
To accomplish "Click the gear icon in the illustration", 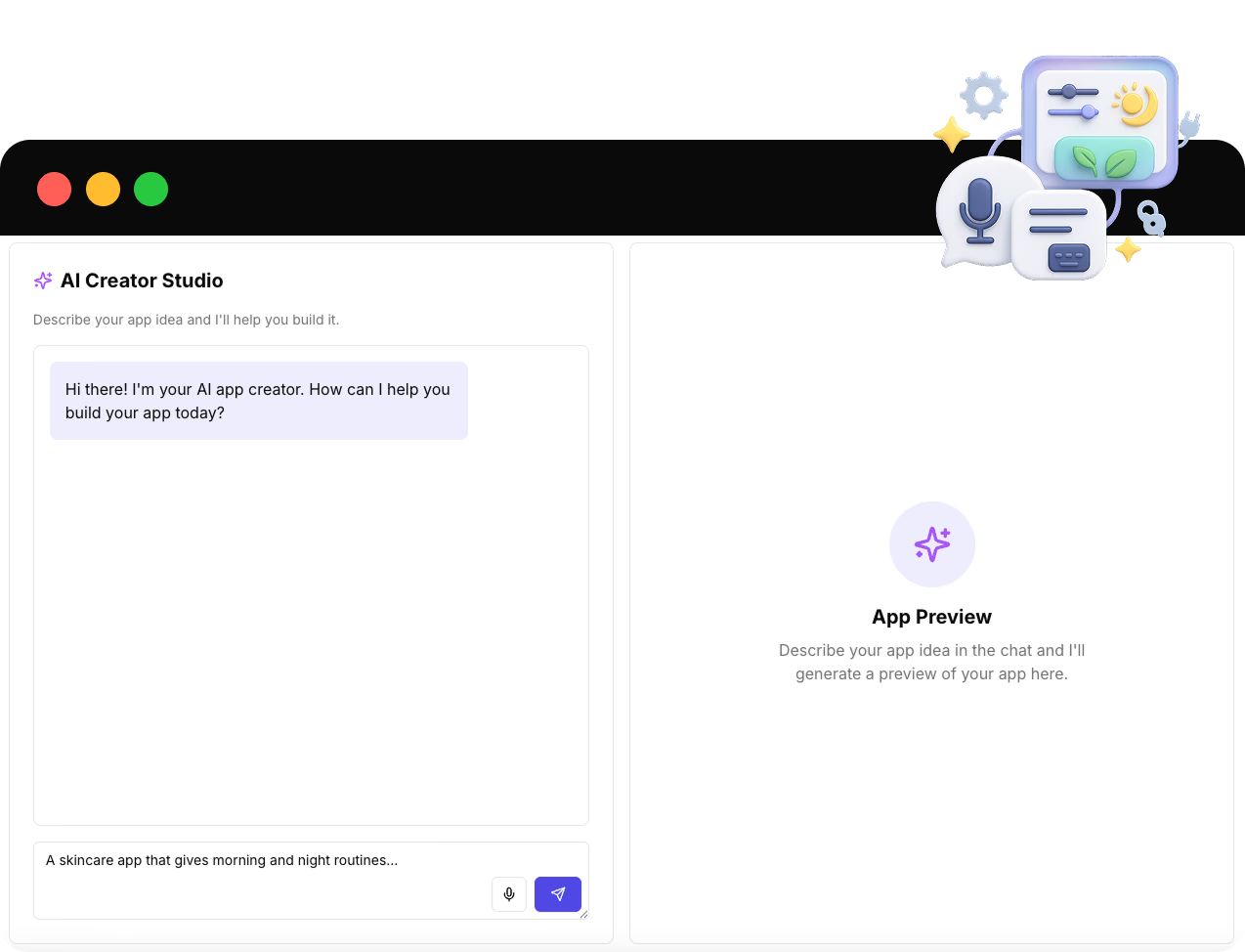I will coord(983,96).
